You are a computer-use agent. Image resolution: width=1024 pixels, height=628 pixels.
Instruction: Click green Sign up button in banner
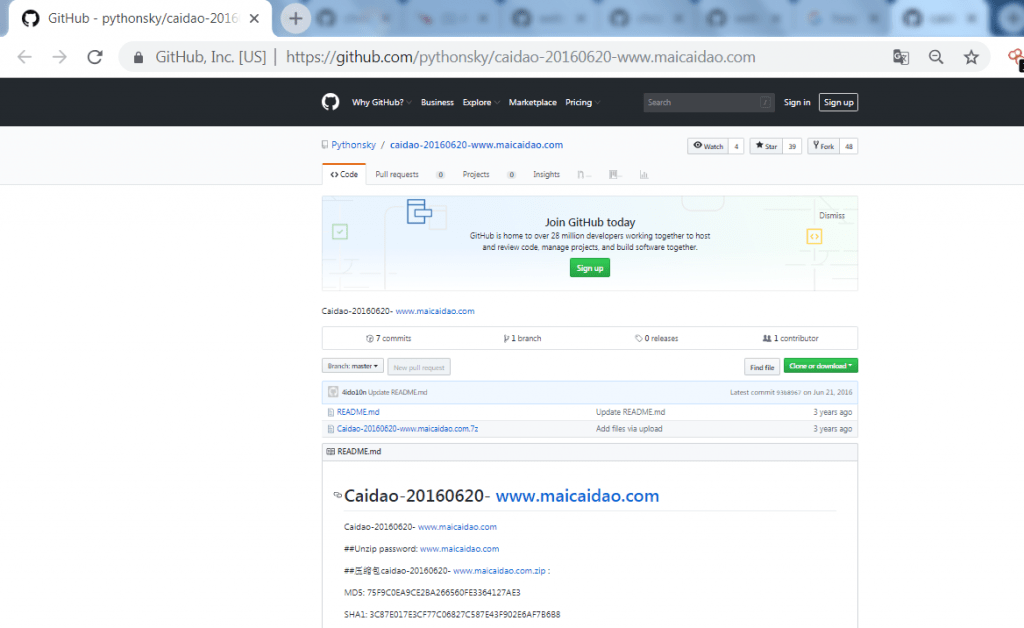(x=590, y=268)
